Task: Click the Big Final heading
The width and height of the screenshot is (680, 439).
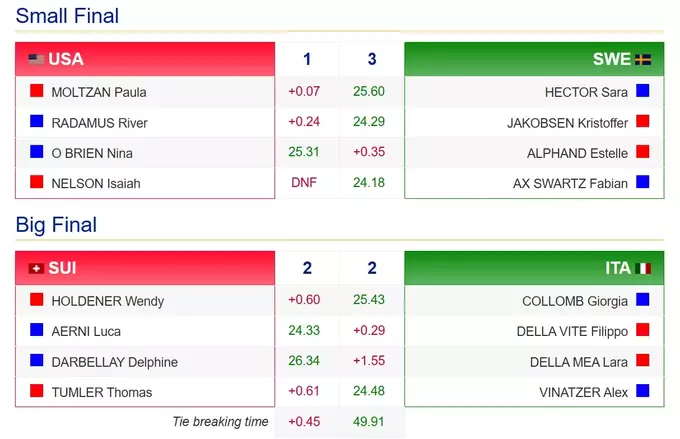Action: 56,225
